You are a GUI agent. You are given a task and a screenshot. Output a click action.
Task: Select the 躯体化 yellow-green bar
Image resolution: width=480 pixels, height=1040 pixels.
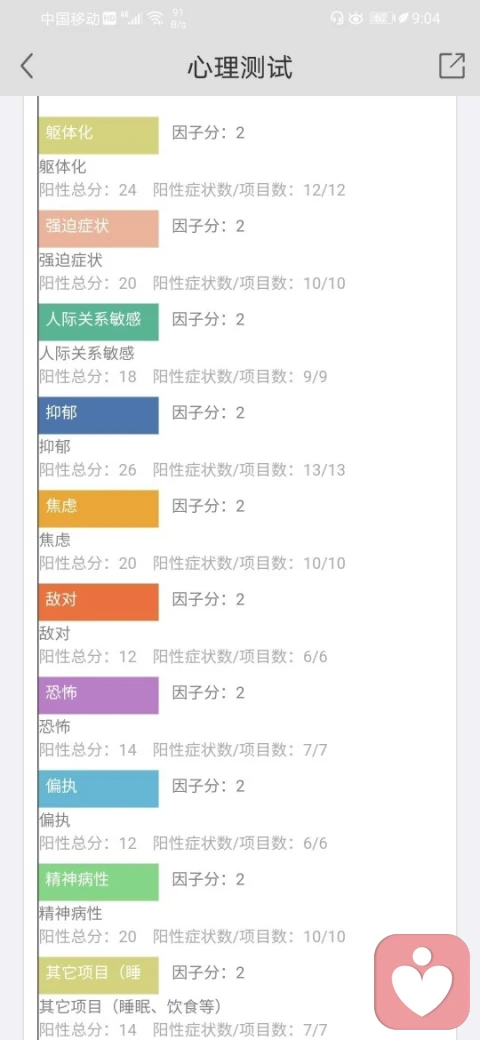coord(98,135)
